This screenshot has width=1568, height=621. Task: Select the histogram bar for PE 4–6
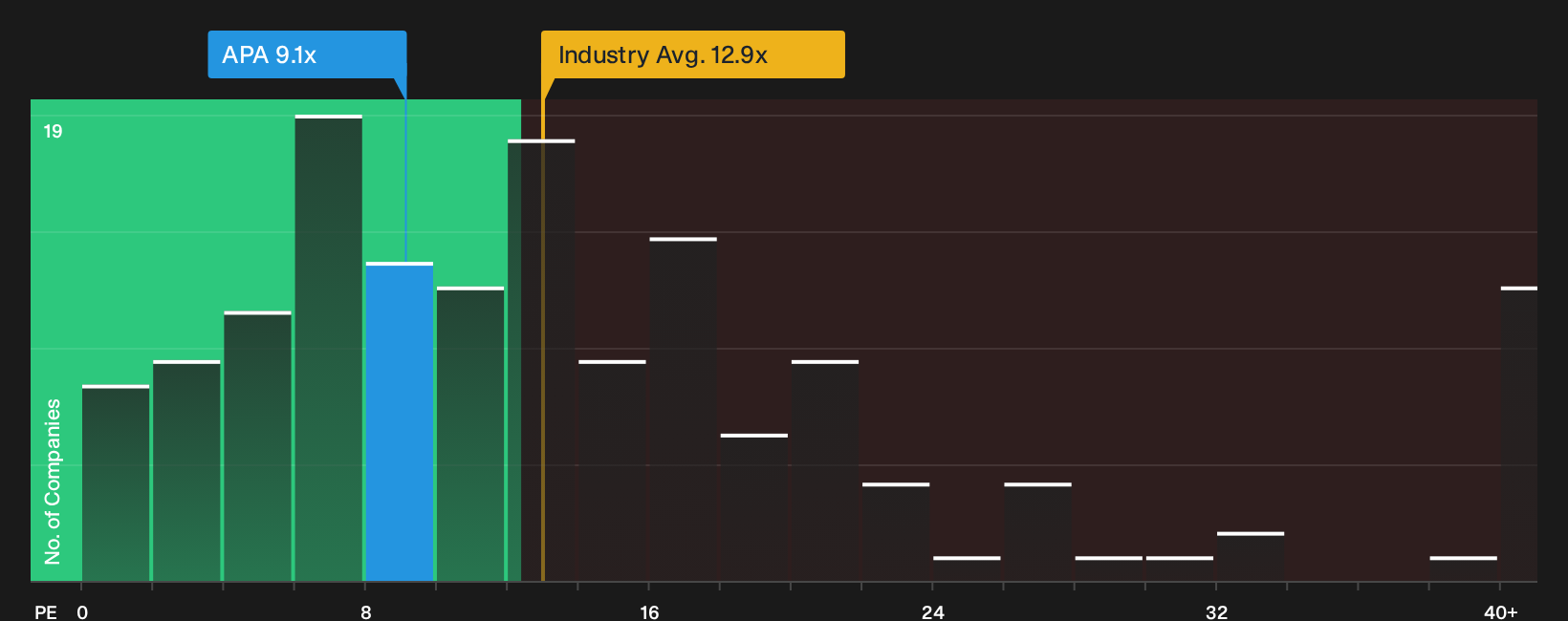258,446
